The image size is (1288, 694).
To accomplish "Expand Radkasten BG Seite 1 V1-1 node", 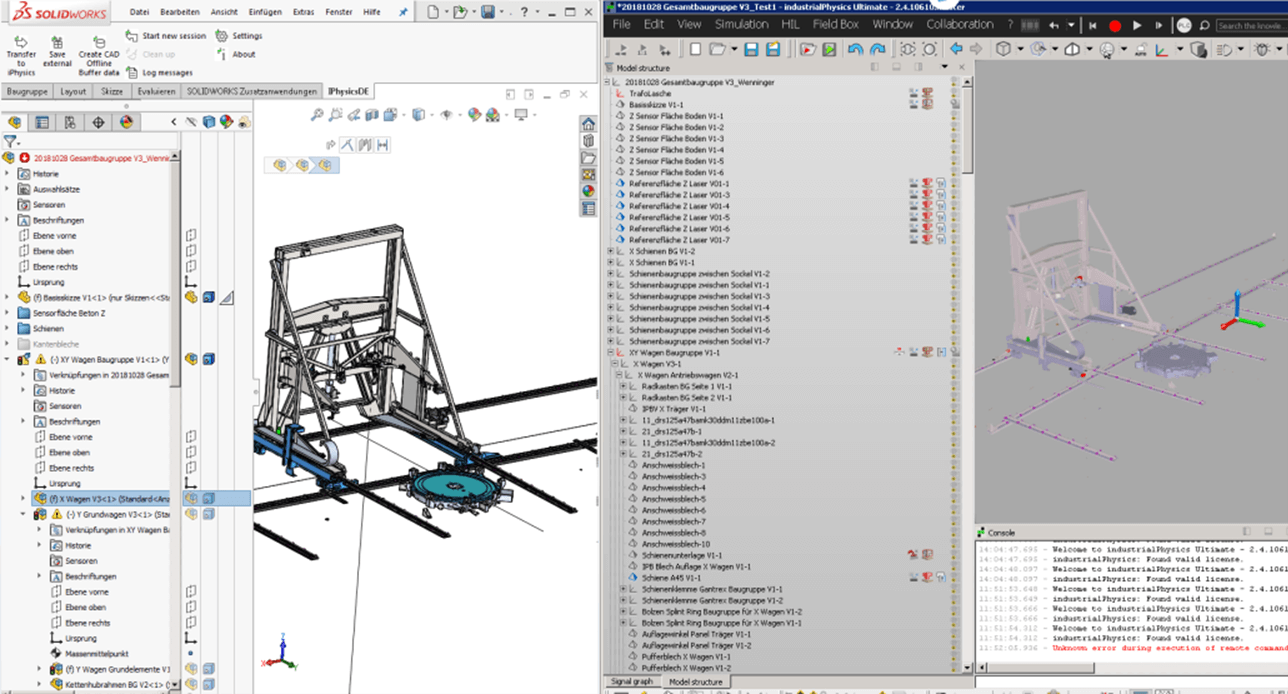I will (623, 386).
